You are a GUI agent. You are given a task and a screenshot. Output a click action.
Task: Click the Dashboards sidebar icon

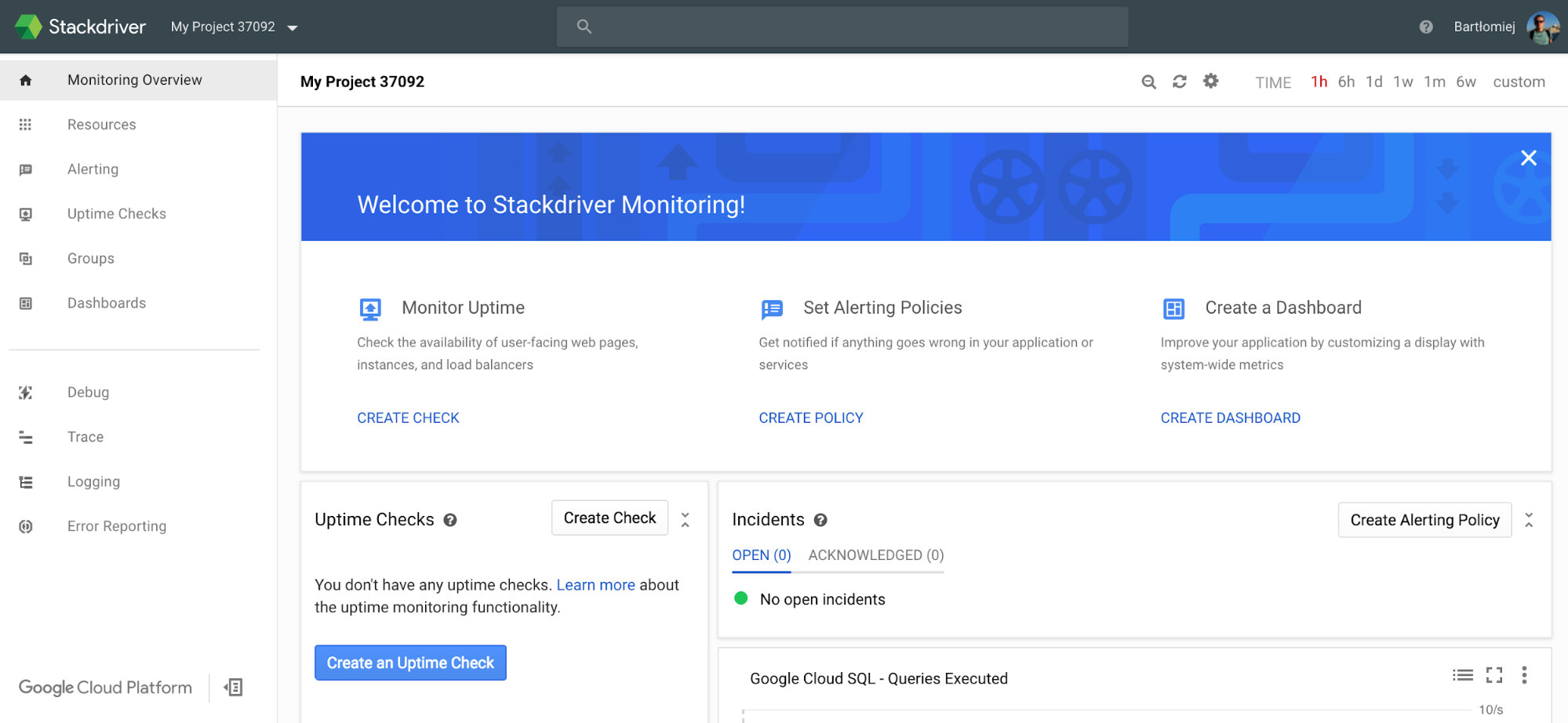pyautogui.click(x=25, y=303)
